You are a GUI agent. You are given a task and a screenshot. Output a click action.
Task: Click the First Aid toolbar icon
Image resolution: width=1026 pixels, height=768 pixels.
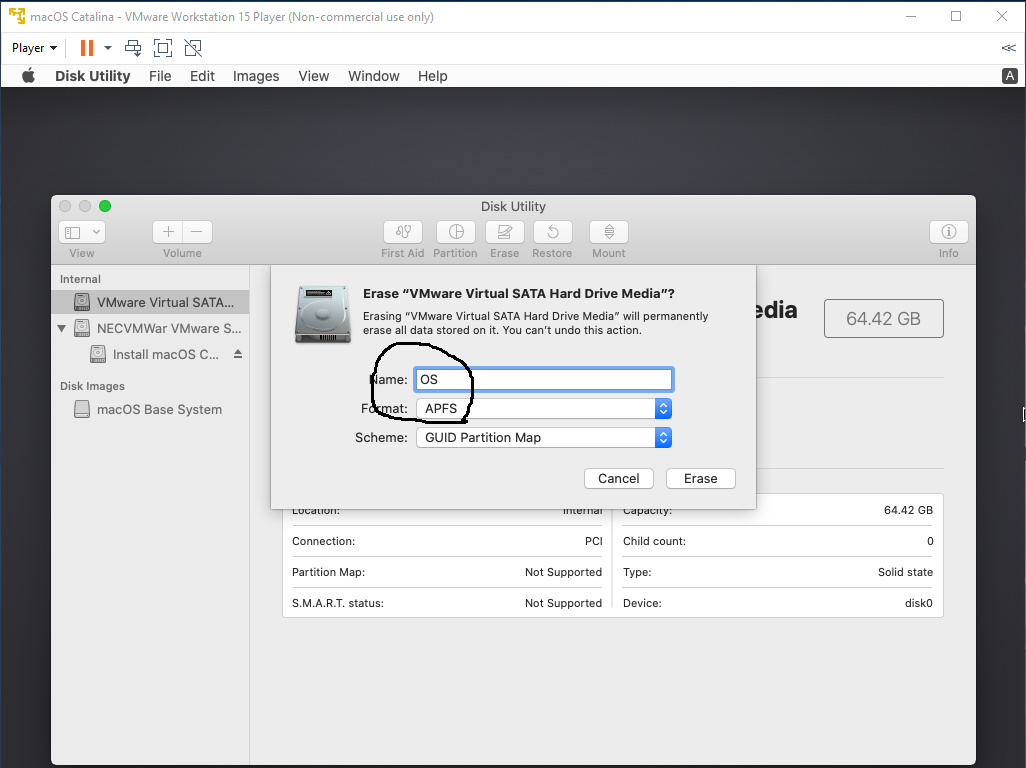click(x=402, y=232)
